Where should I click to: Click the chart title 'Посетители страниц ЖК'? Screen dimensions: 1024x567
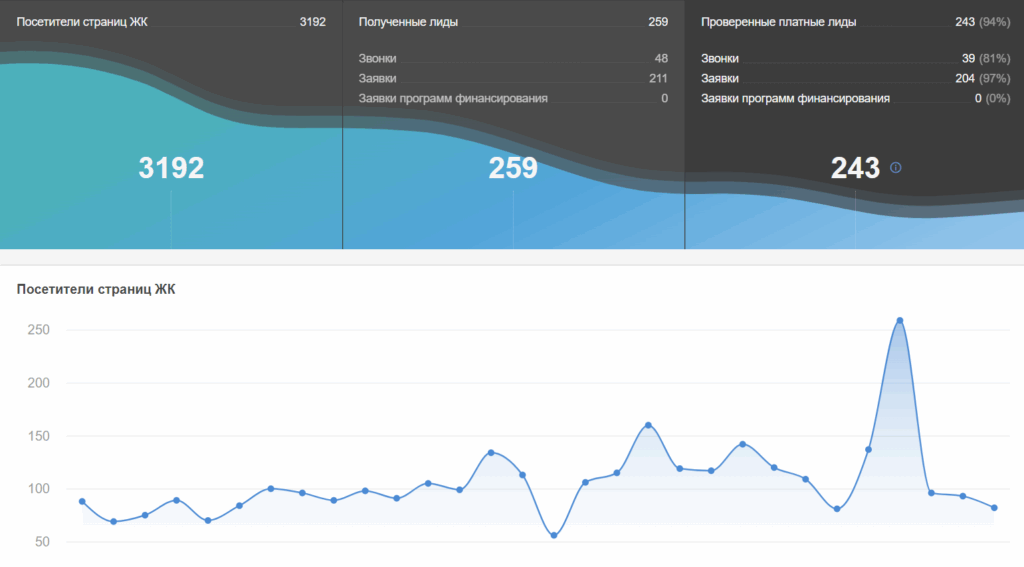click(x=96, y=290)
